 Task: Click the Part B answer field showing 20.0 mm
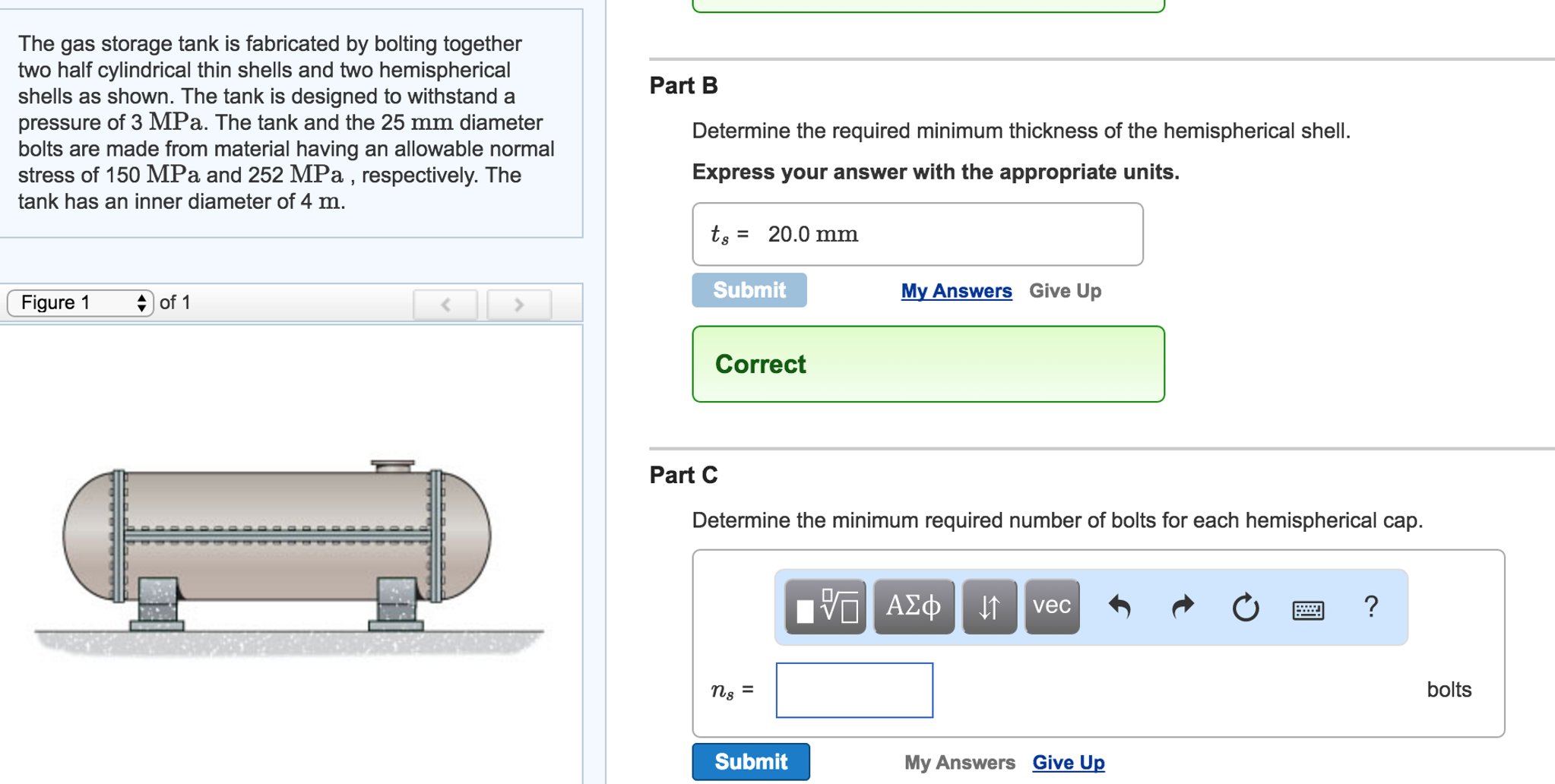[x=917, y=234]
